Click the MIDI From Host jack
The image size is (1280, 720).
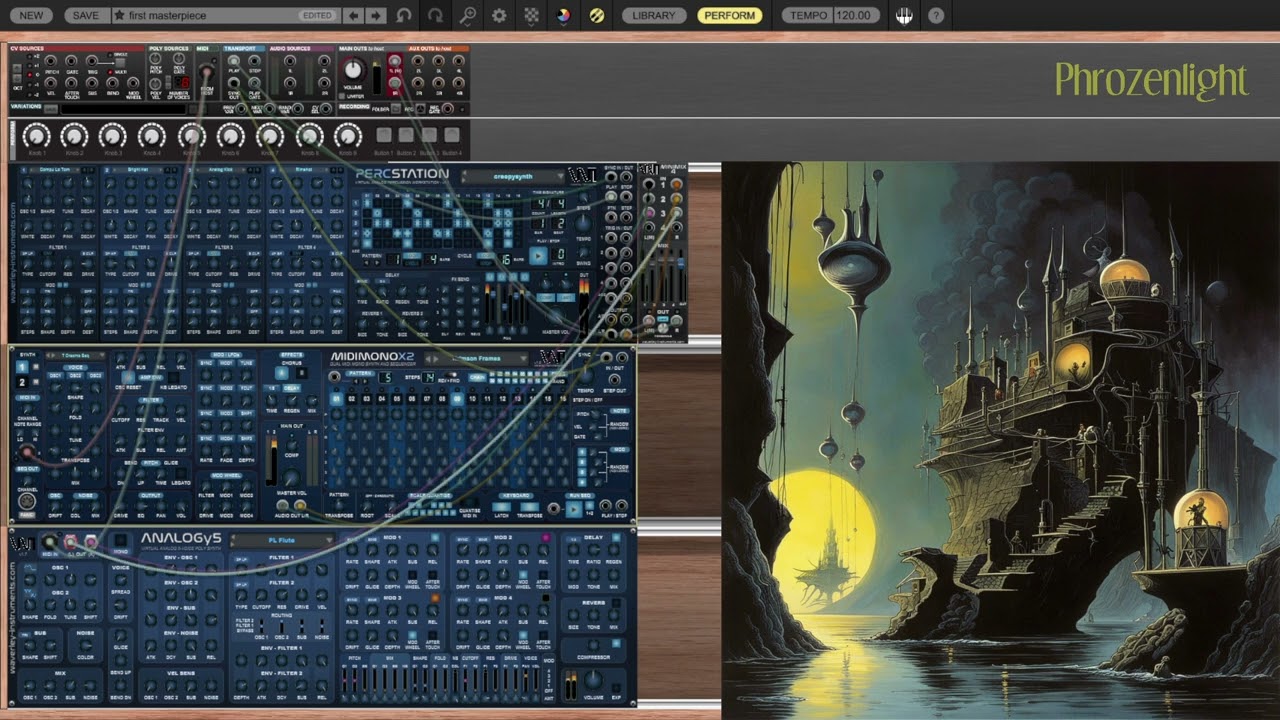click(x=207, y=70)
